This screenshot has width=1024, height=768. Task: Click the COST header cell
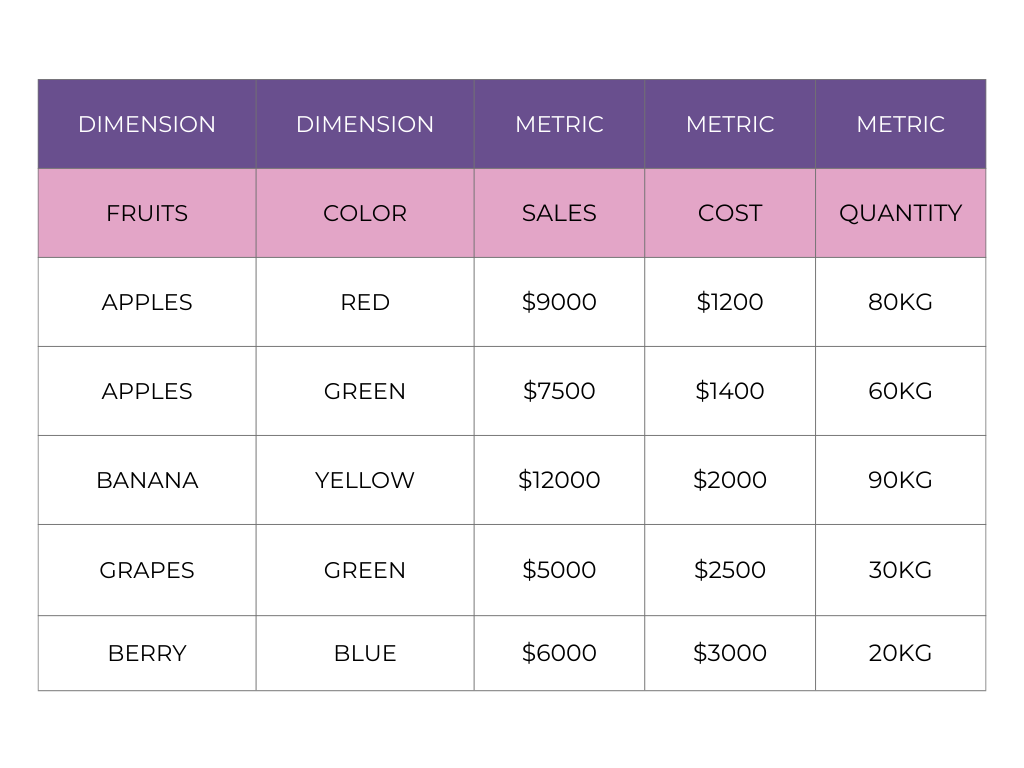tap(730, 213)
